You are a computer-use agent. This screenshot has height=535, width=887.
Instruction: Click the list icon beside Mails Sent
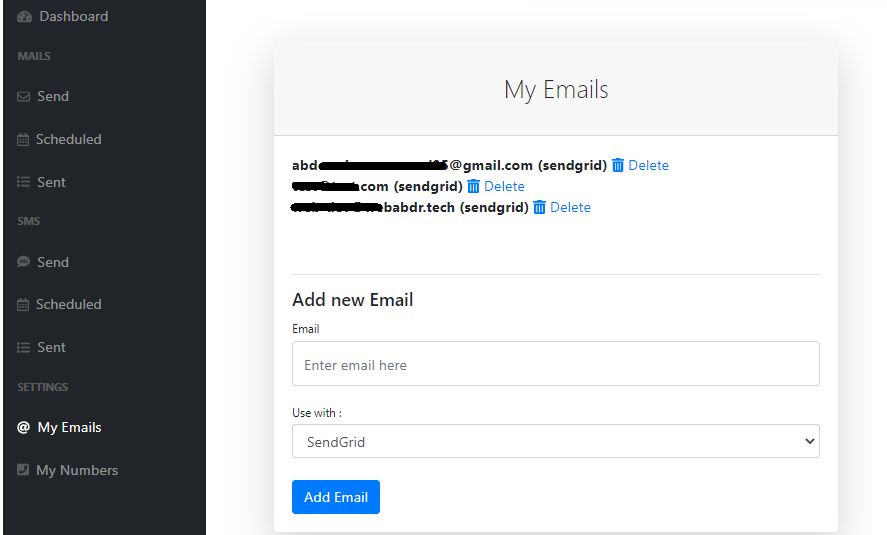pos(24,183)
